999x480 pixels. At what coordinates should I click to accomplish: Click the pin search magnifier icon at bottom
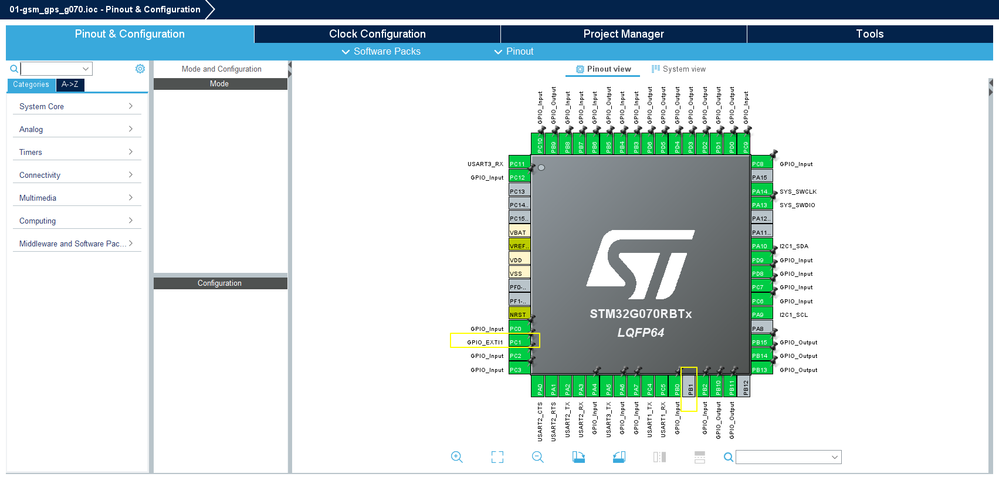[x=728, y=456]
